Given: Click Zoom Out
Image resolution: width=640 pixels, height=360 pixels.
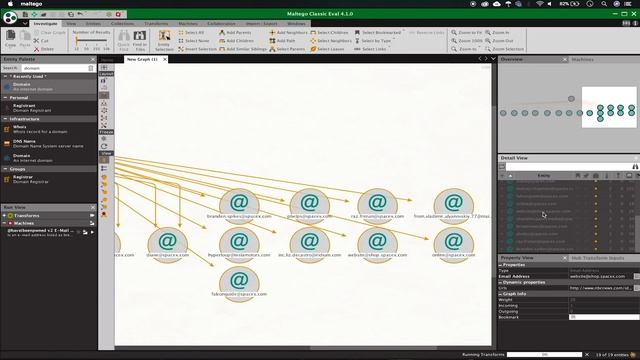Looking at the screenshot, I should (499, 41).
